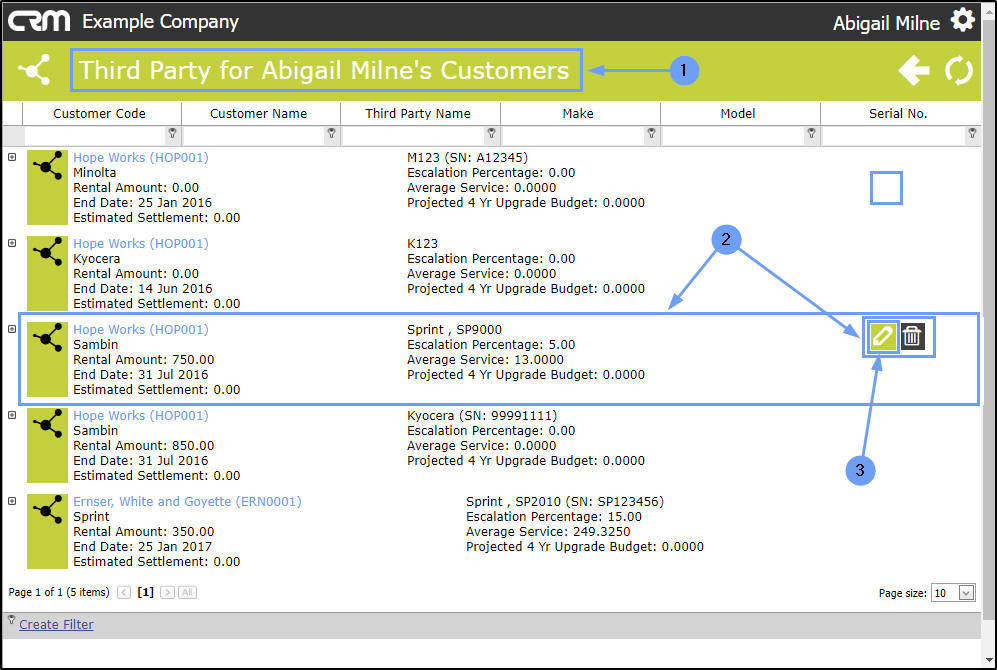Click 'End Date: 25 Jan 2017' text

[142, 547]
